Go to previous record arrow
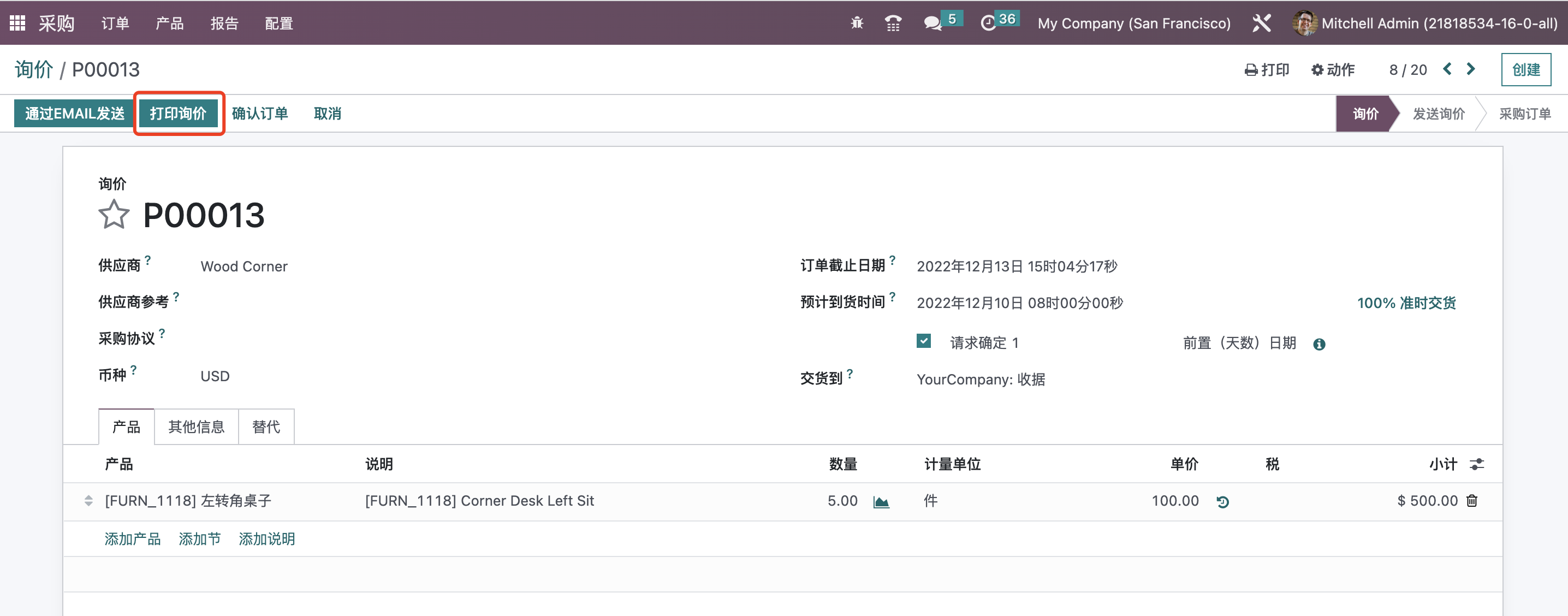Screen dimensions: 1568x616 click(1447, 69)
